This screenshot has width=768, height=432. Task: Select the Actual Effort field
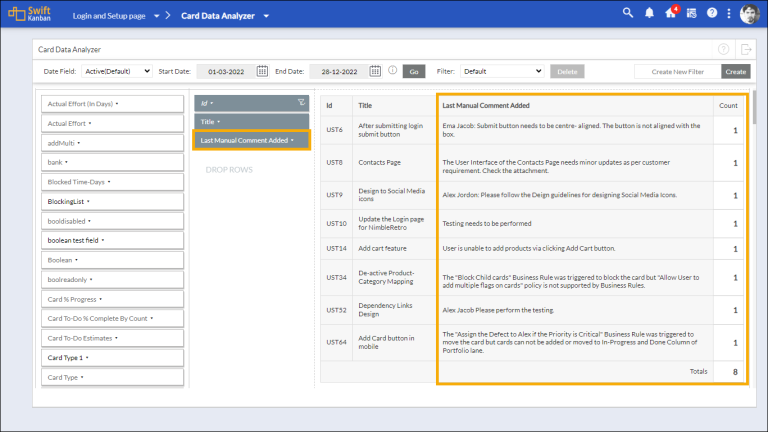112,123
